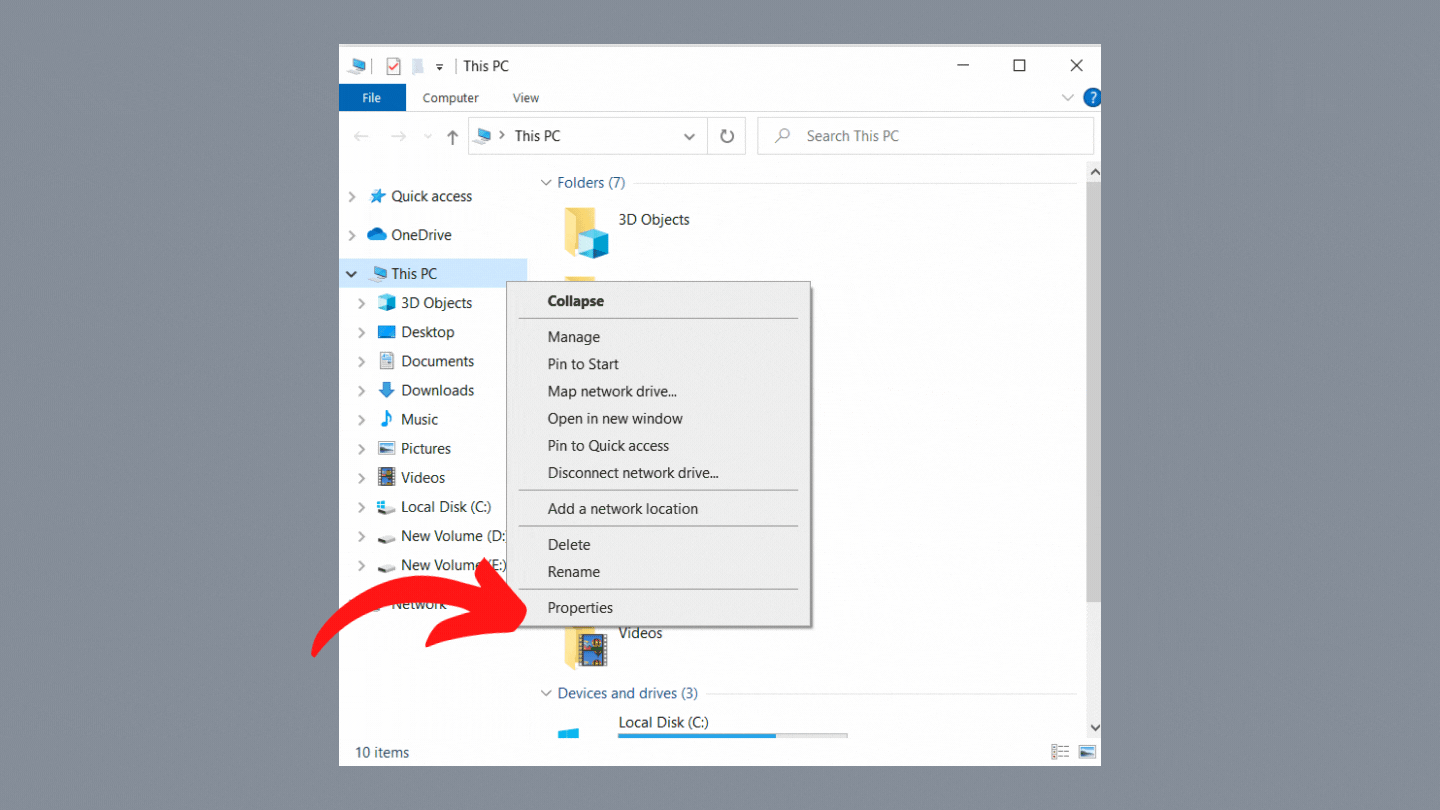Select OneDrive in the navigation pane

(x=421, y=235)
